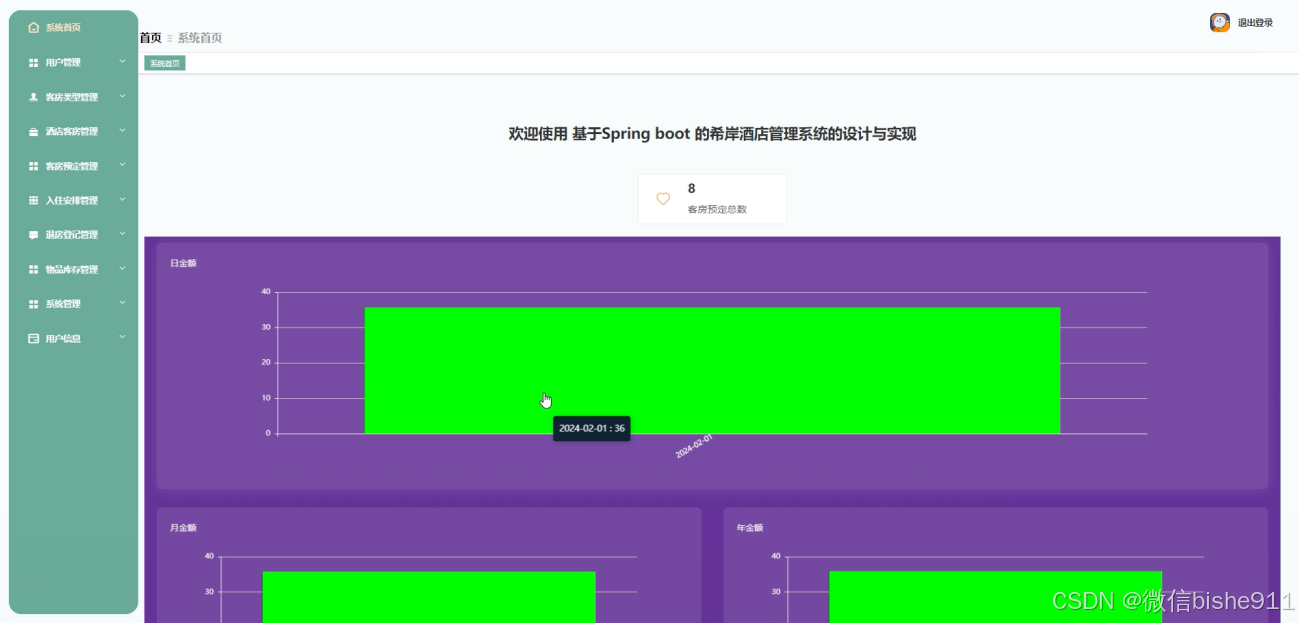Click the 年金额 chart title
Screen dimensions: 1299x623
750,528
